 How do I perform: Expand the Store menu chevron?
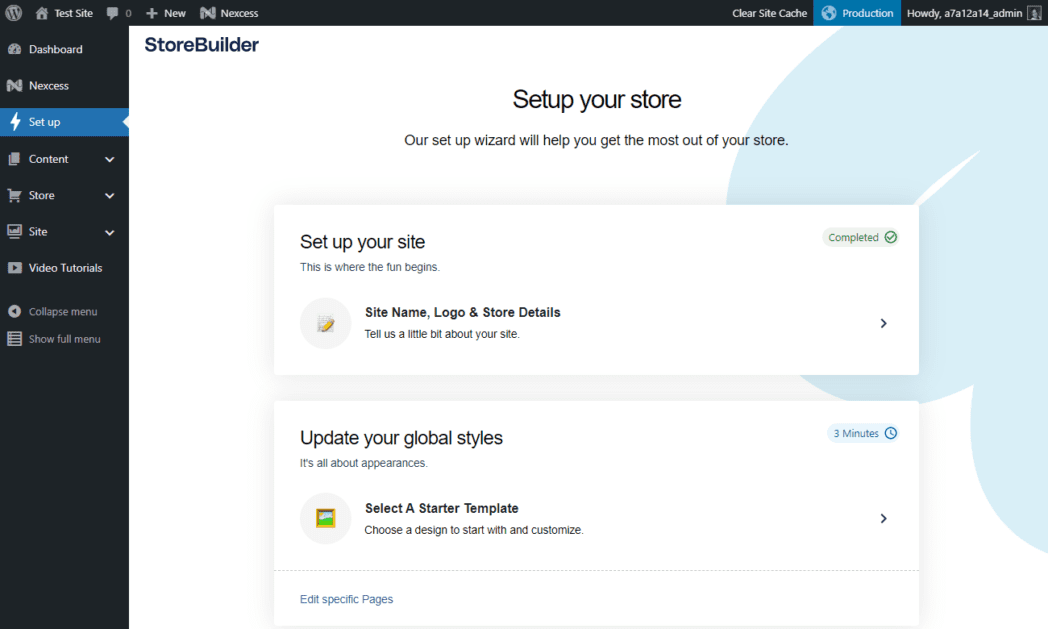(110, 196)
